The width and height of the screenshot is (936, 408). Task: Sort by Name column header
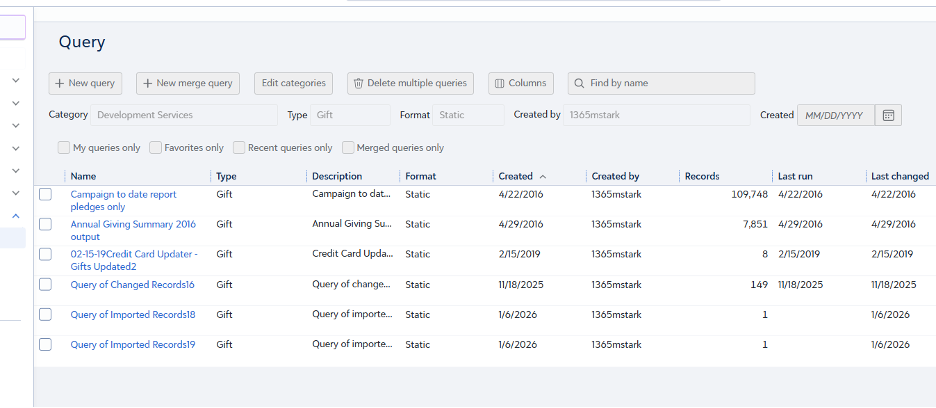[83, 176]
